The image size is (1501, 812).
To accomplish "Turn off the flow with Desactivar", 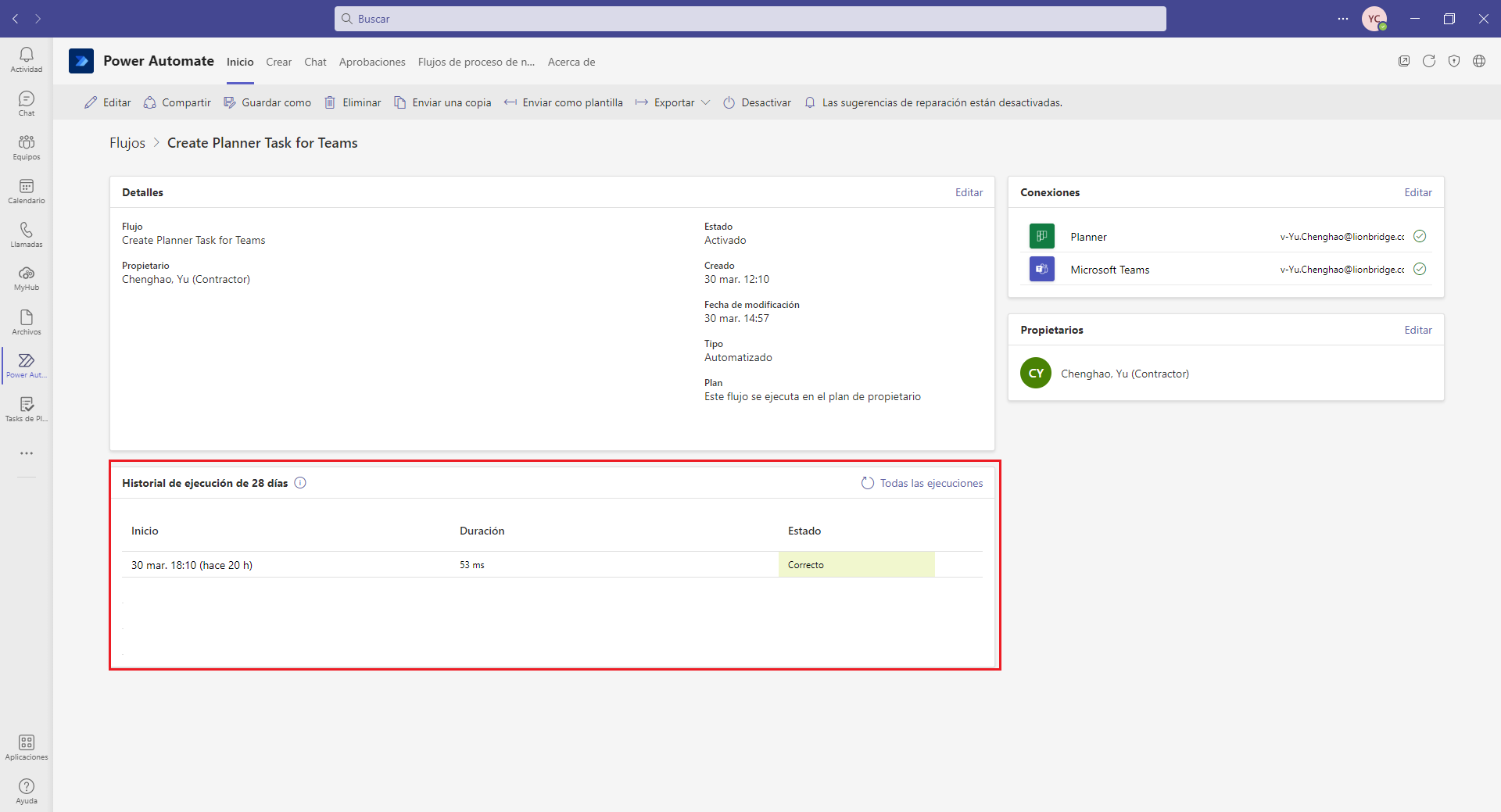I will pos(757,102).
